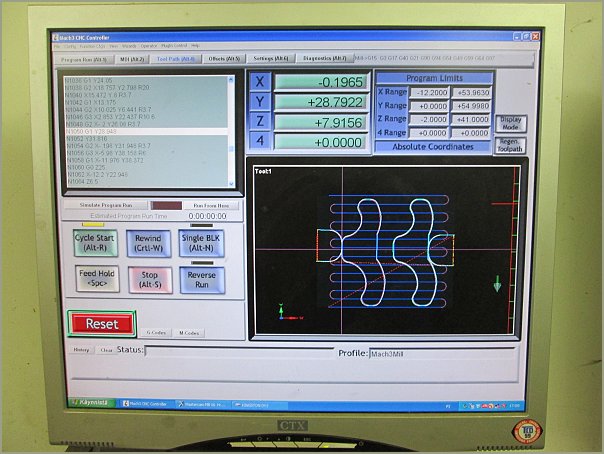Image resolution: width=604 pixels, height=454 pixels.
Task: Switch to the MDI (Alt-2) tab
Action: click(x=138, y=59)
